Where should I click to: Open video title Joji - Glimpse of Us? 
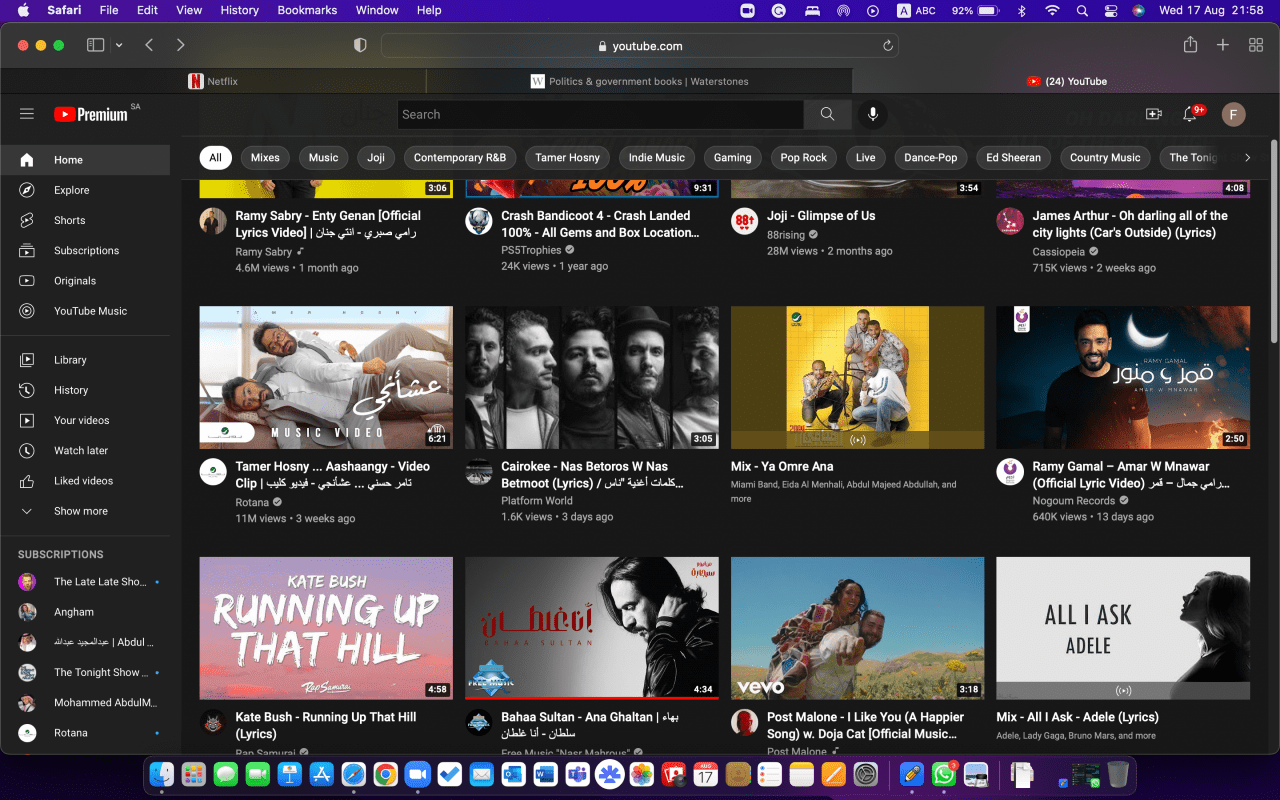821,216
